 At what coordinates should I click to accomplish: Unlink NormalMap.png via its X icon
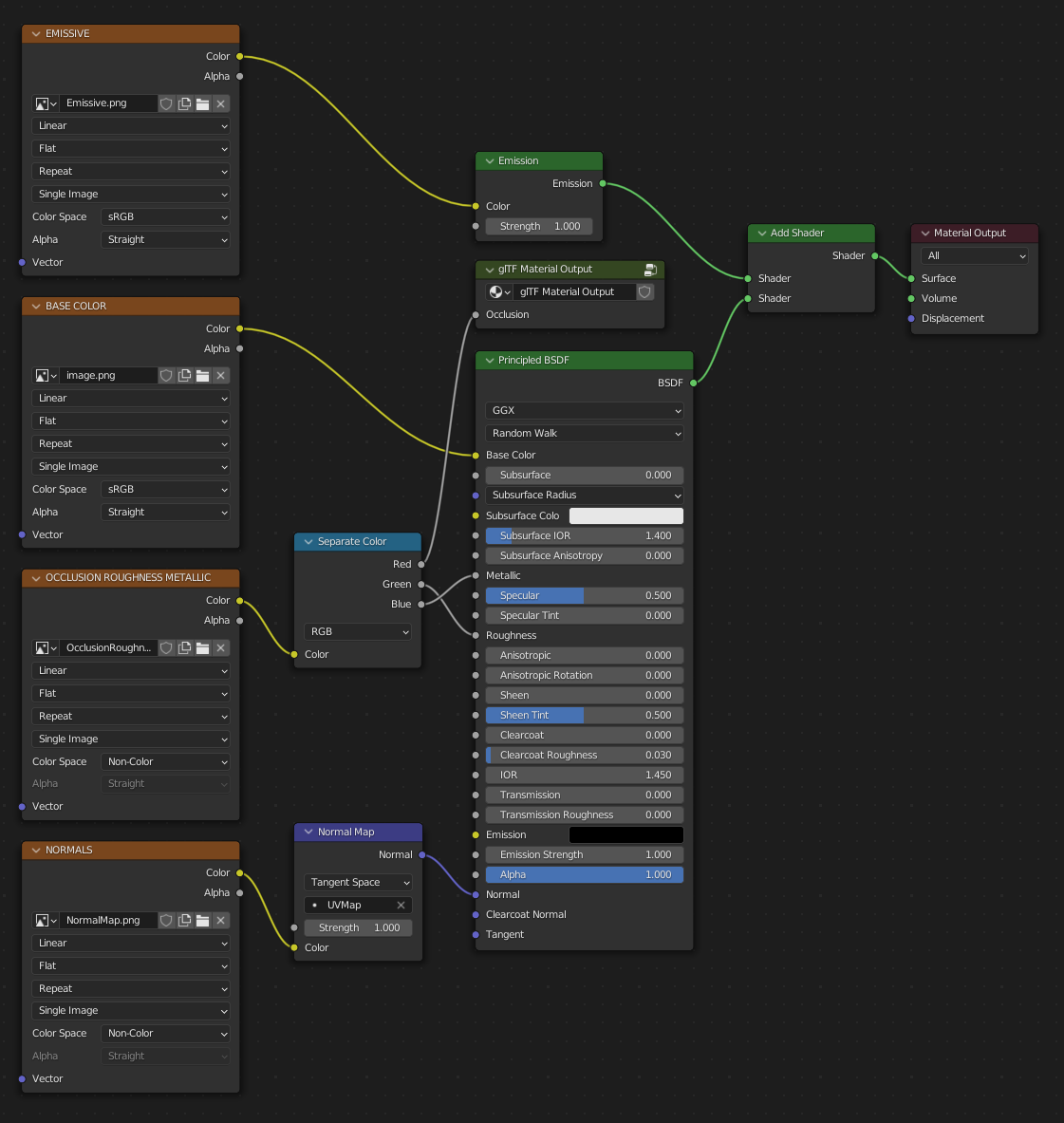[x=219, y=920]
